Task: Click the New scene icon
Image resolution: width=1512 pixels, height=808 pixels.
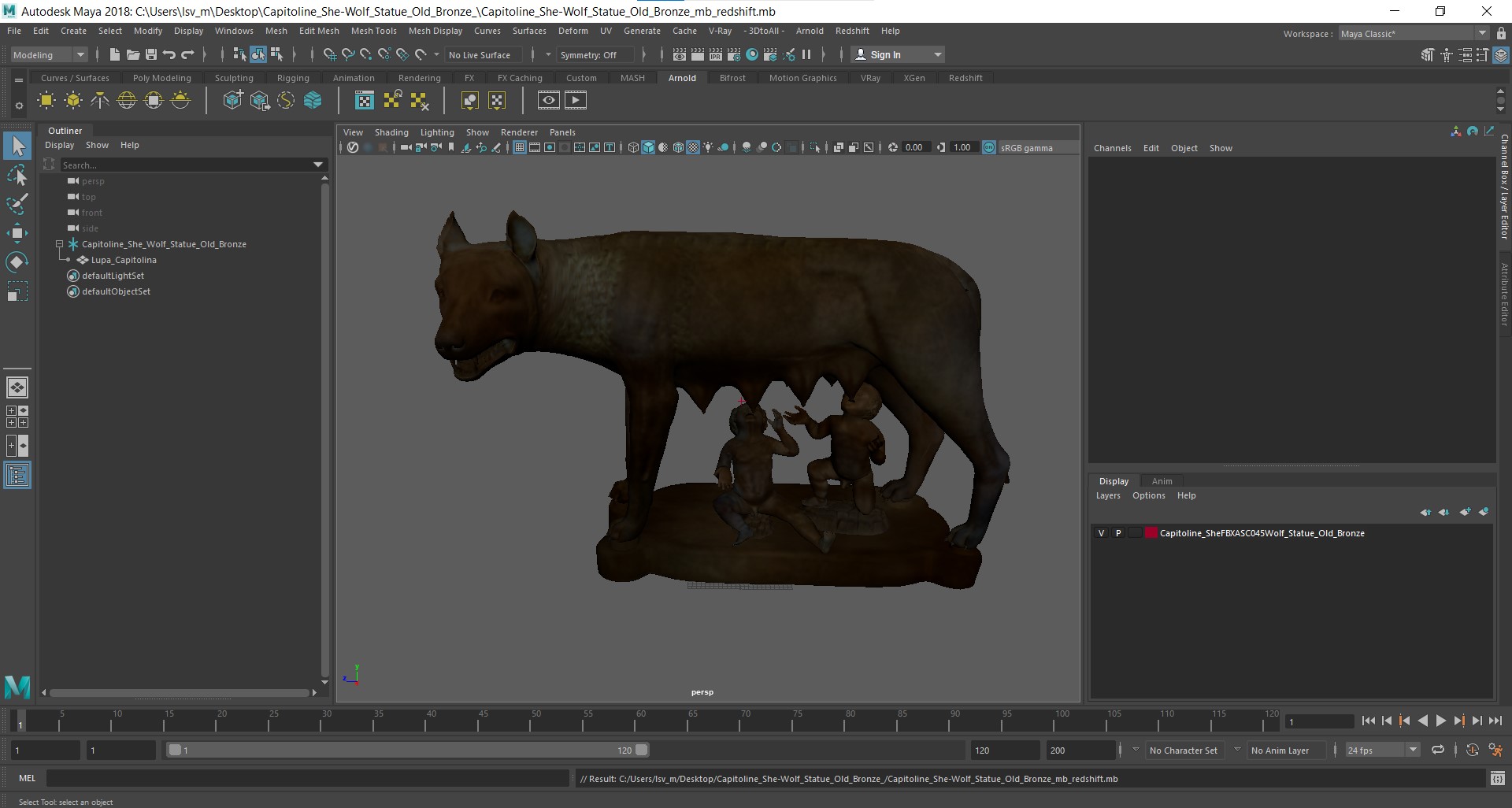Action: click(114, 54)
